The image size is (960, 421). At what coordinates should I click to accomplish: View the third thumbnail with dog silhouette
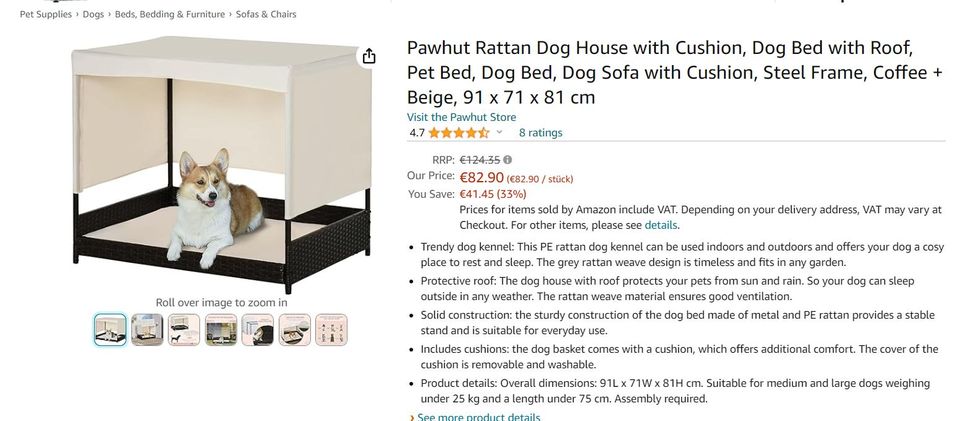[x=184, y=329]
